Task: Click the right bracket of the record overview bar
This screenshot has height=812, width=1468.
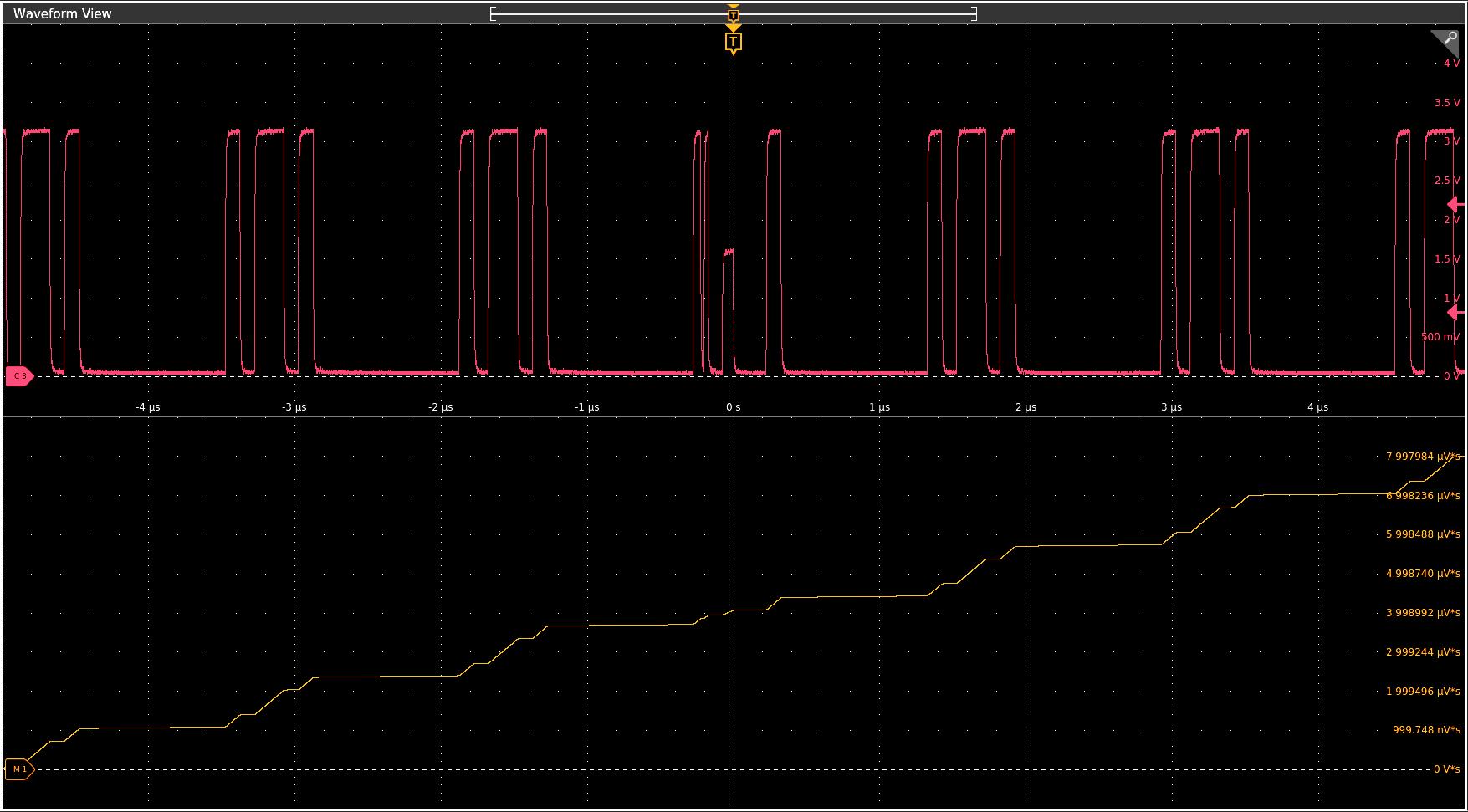Action: 974,13
